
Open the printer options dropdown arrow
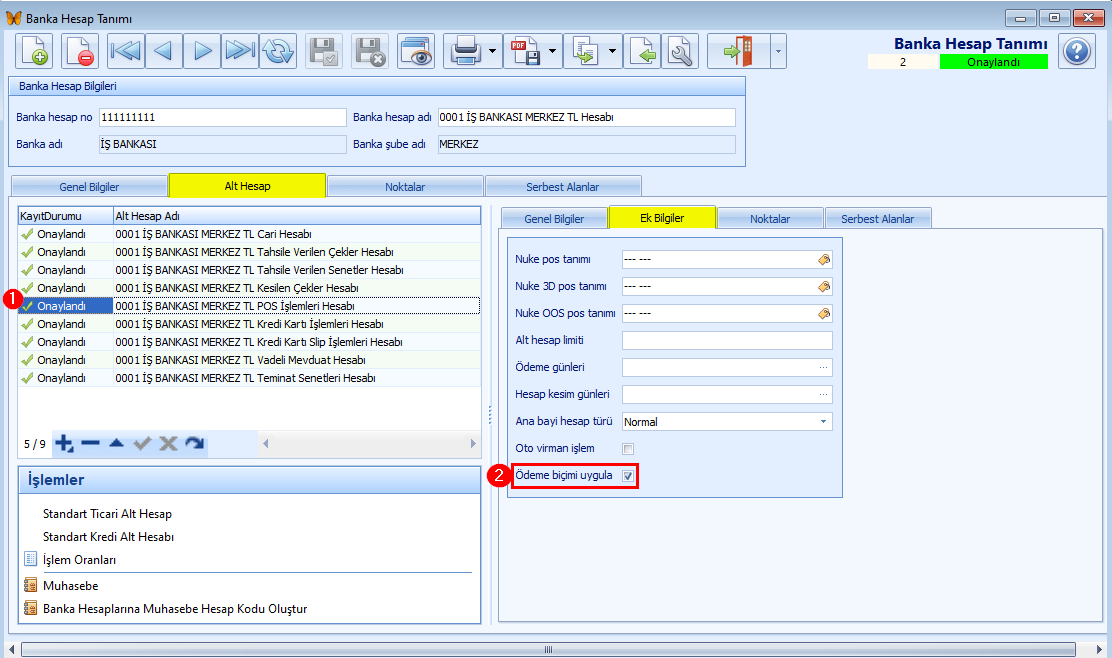494,51
